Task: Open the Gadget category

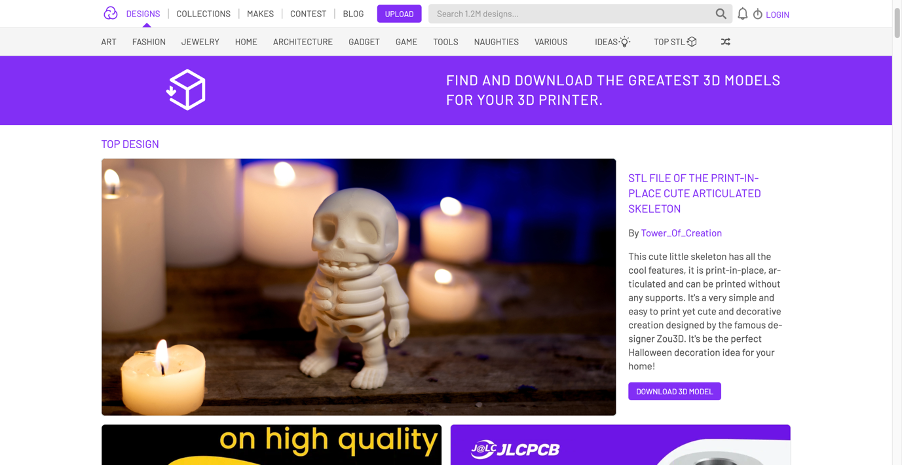Action: [364, 41]
